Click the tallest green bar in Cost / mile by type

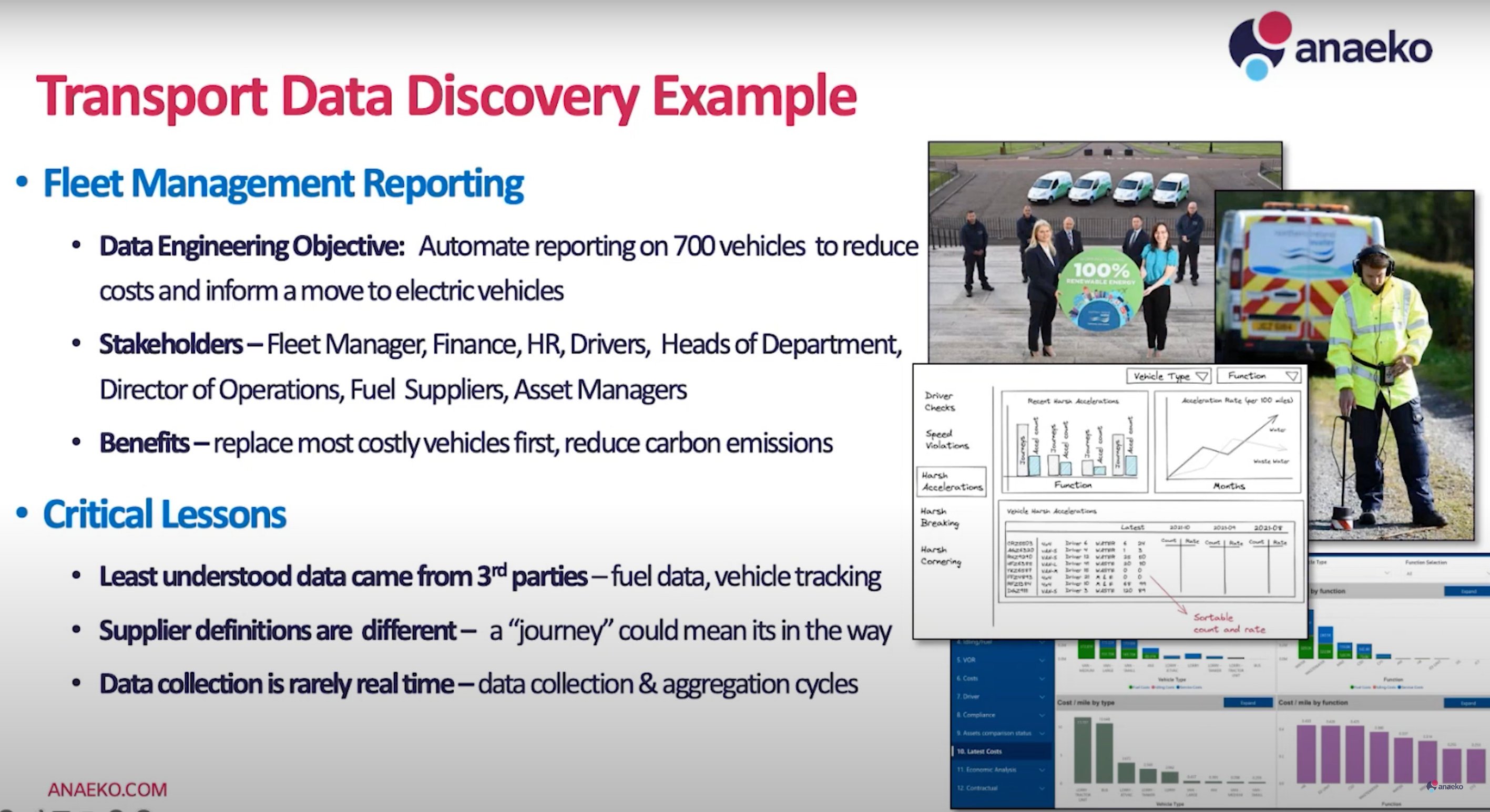[x=1082, y=750]
